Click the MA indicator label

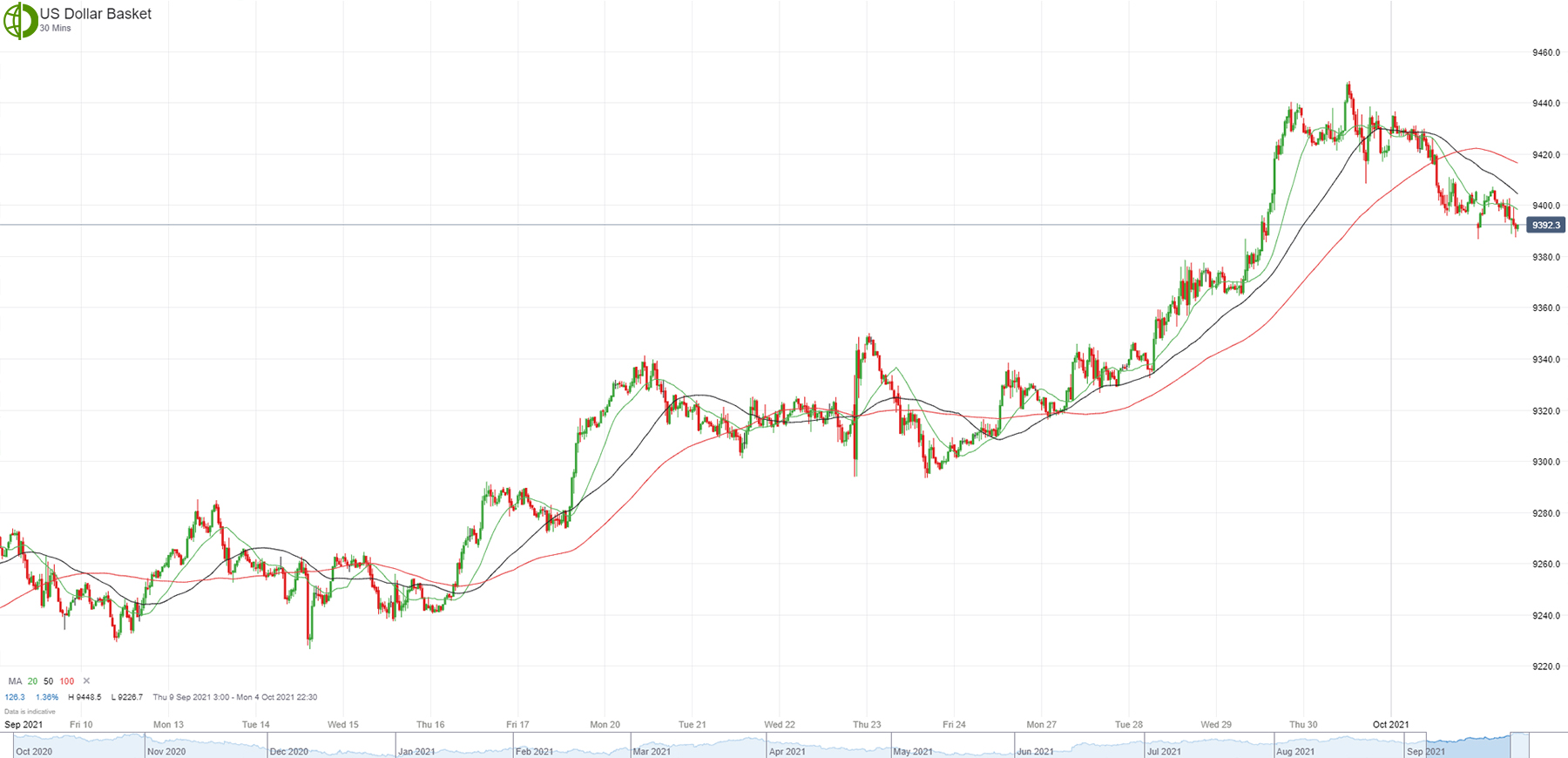15,681
